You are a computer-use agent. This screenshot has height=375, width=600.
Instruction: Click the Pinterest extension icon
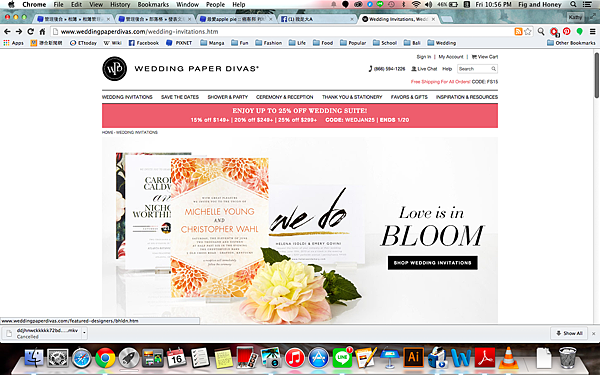(x=567, y=31)
